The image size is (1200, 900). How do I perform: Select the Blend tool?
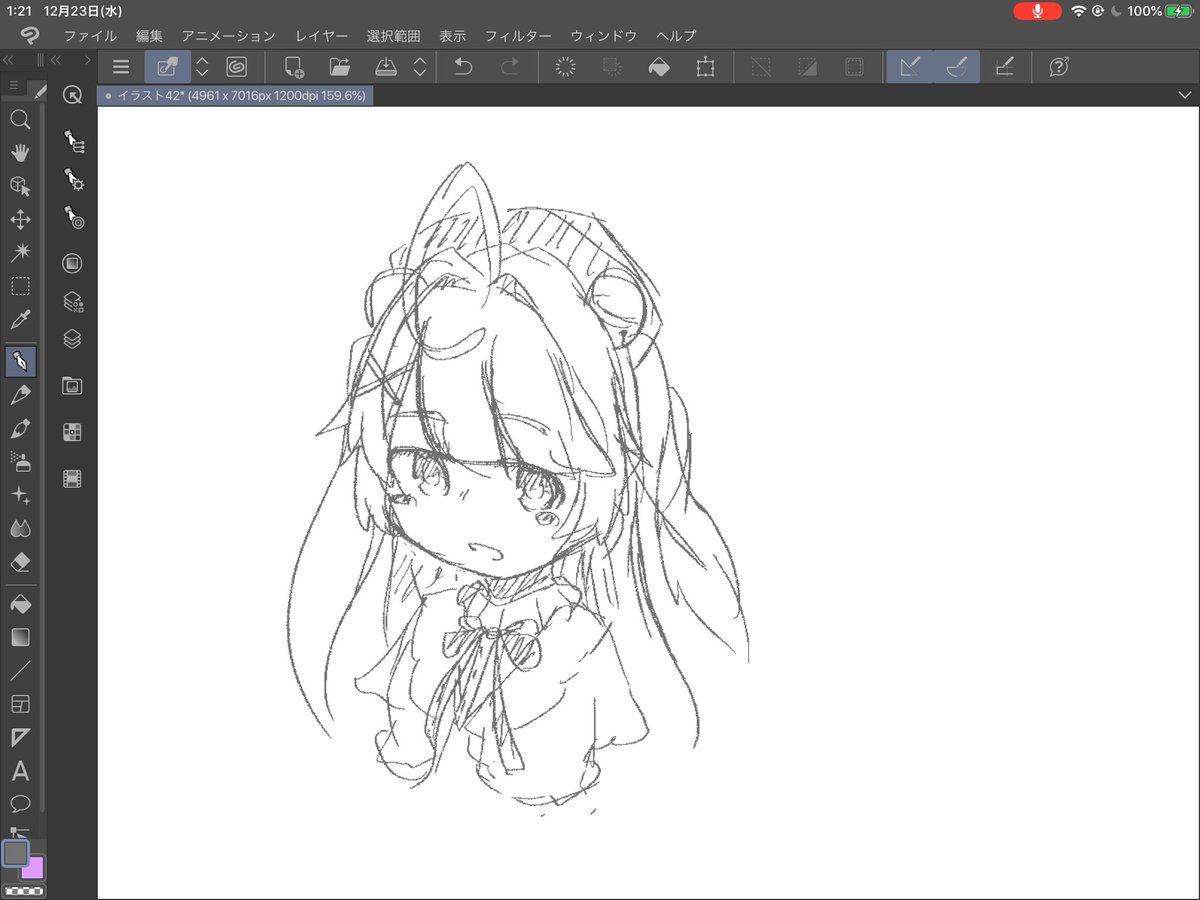pos(20,528)
